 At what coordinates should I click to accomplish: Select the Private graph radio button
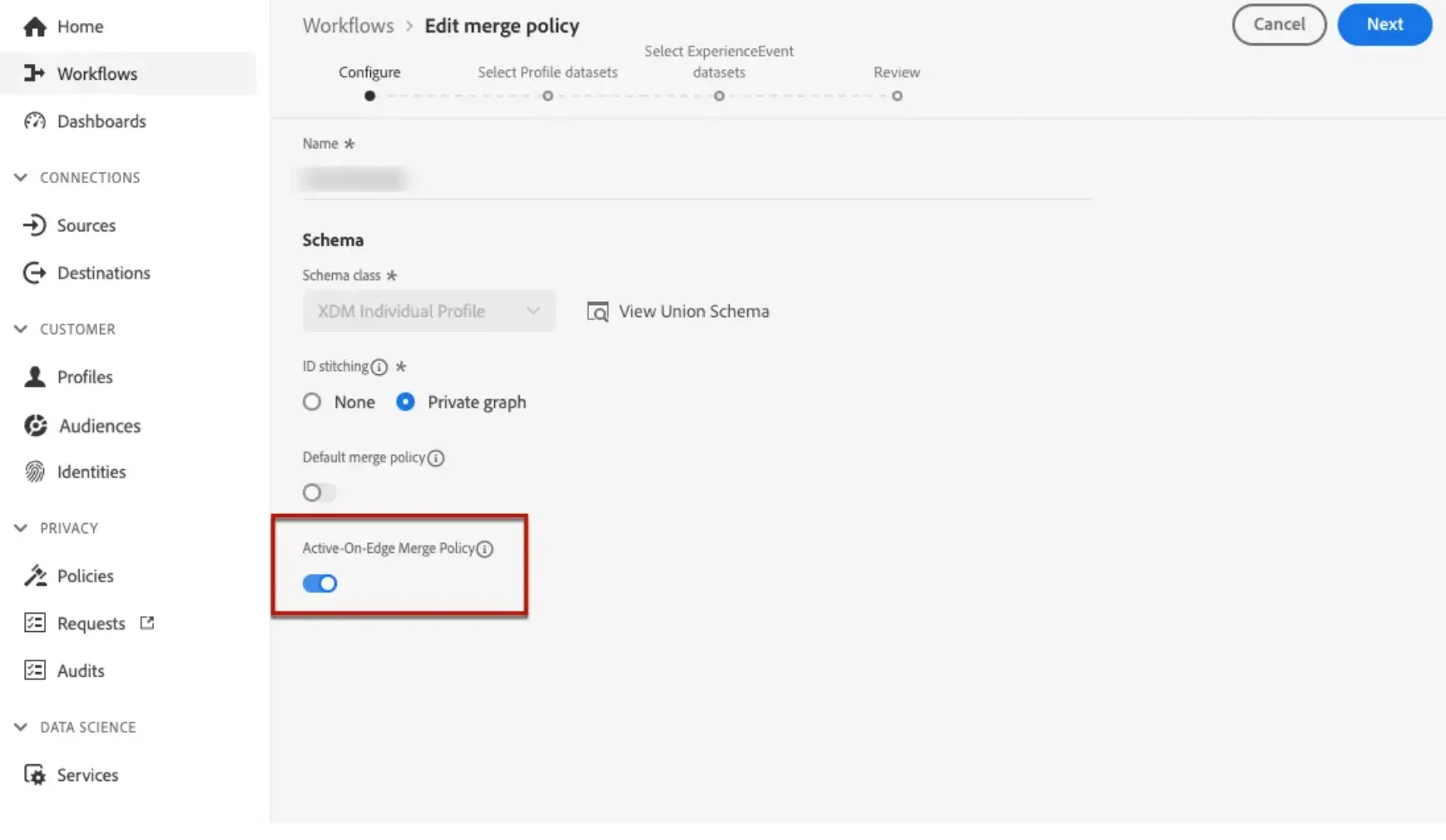point(405,403)
